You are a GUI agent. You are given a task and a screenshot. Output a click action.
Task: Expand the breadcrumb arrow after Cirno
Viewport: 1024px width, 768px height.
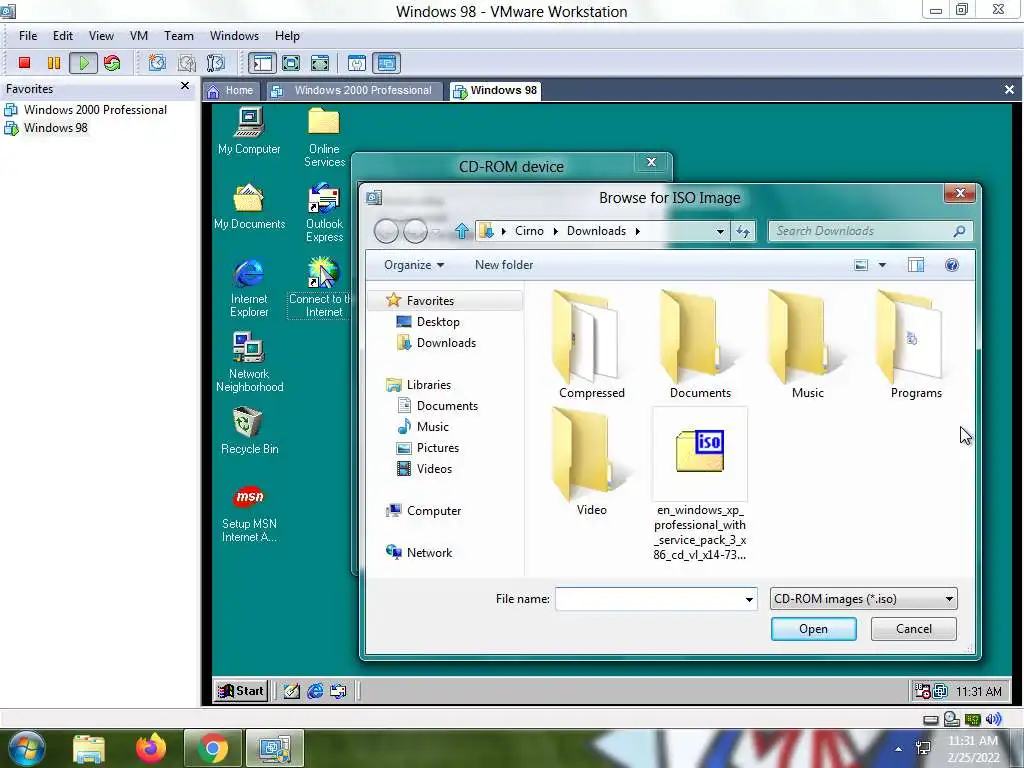555,231
